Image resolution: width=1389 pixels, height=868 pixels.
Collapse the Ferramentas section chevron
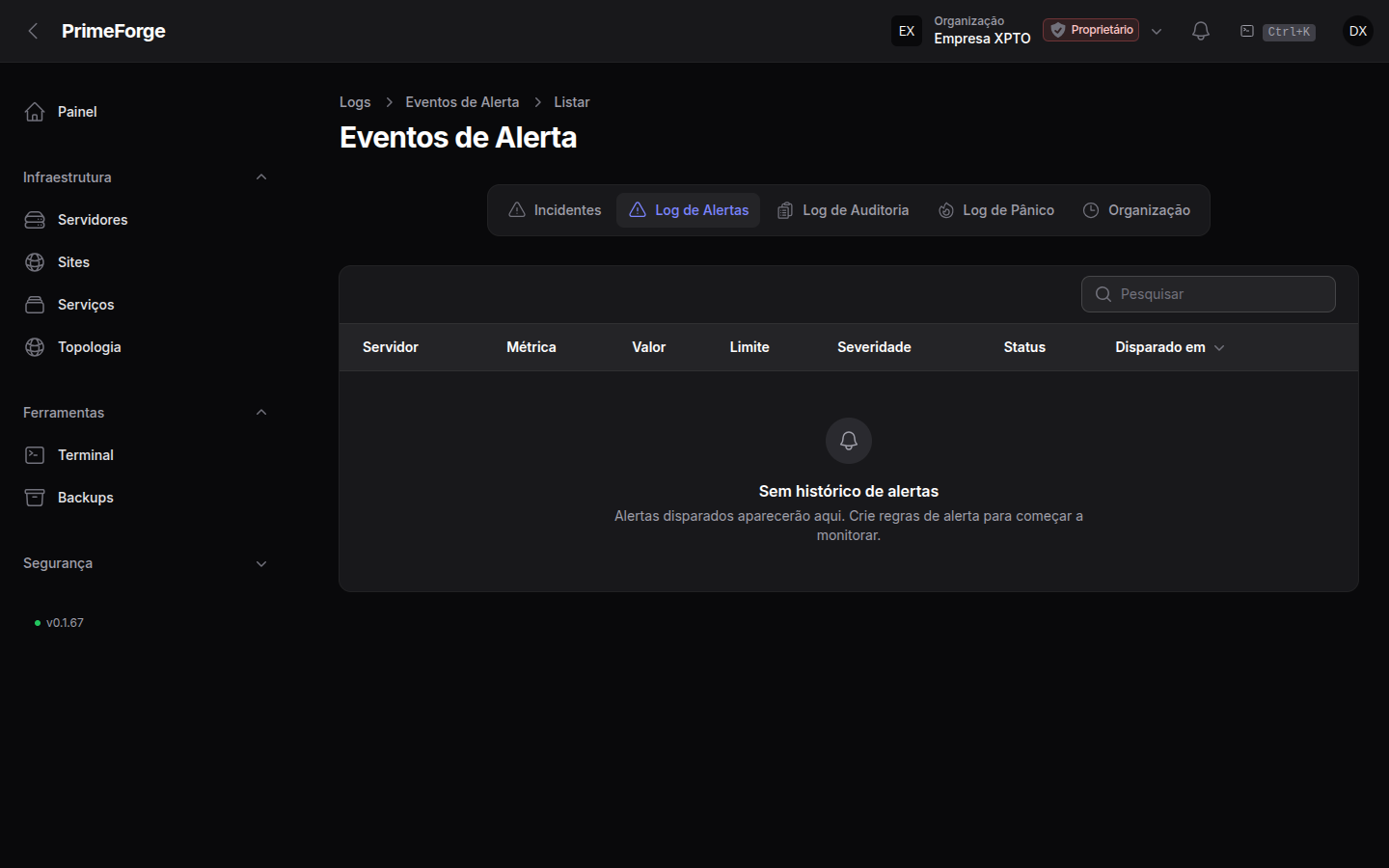pos(261,413)
